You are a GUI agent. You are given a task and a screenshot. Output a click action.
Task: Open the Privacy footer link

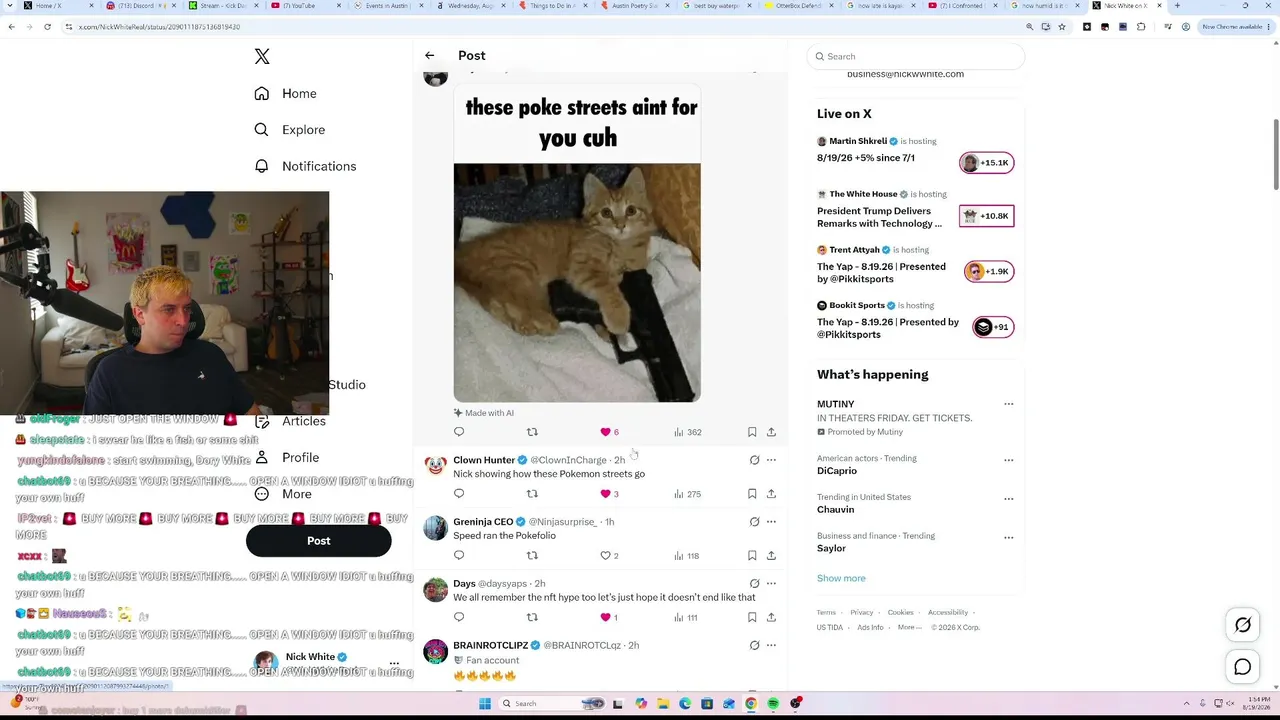coord(861,613)
